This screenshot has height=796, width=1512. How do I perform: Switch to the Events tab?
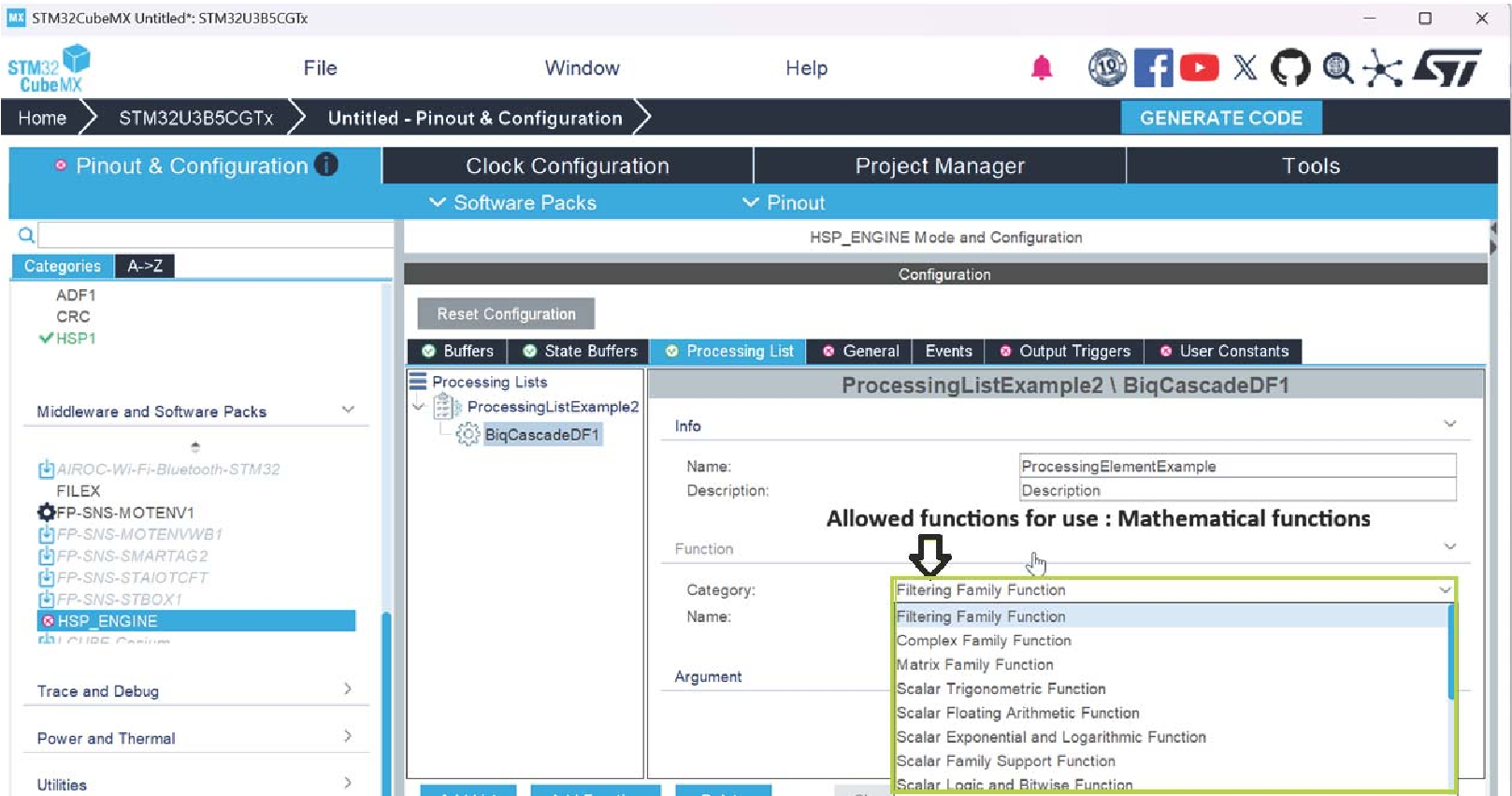point(948,351)
